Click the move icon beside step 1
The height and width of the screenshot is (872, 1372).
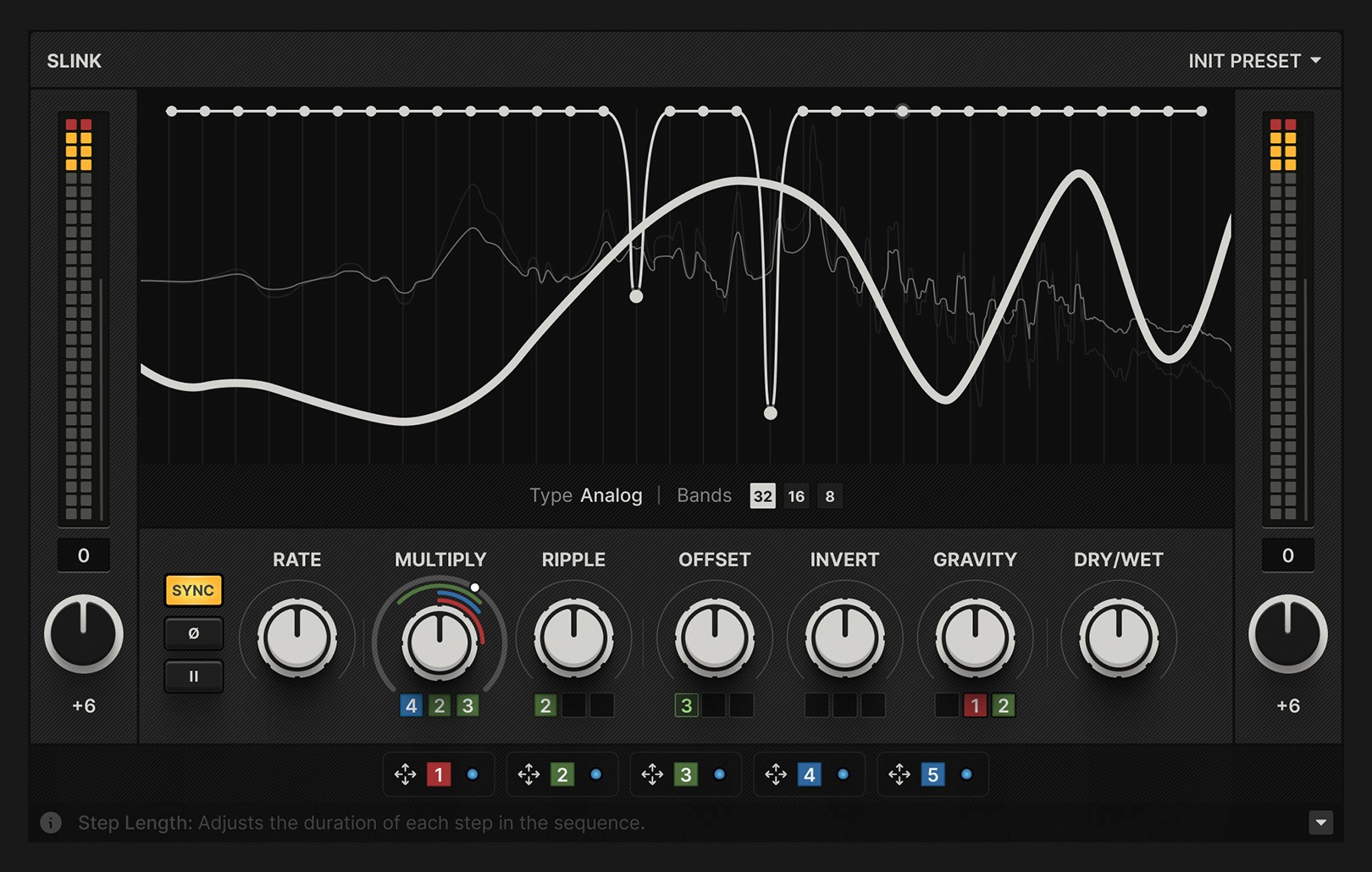tap(405, 774)
